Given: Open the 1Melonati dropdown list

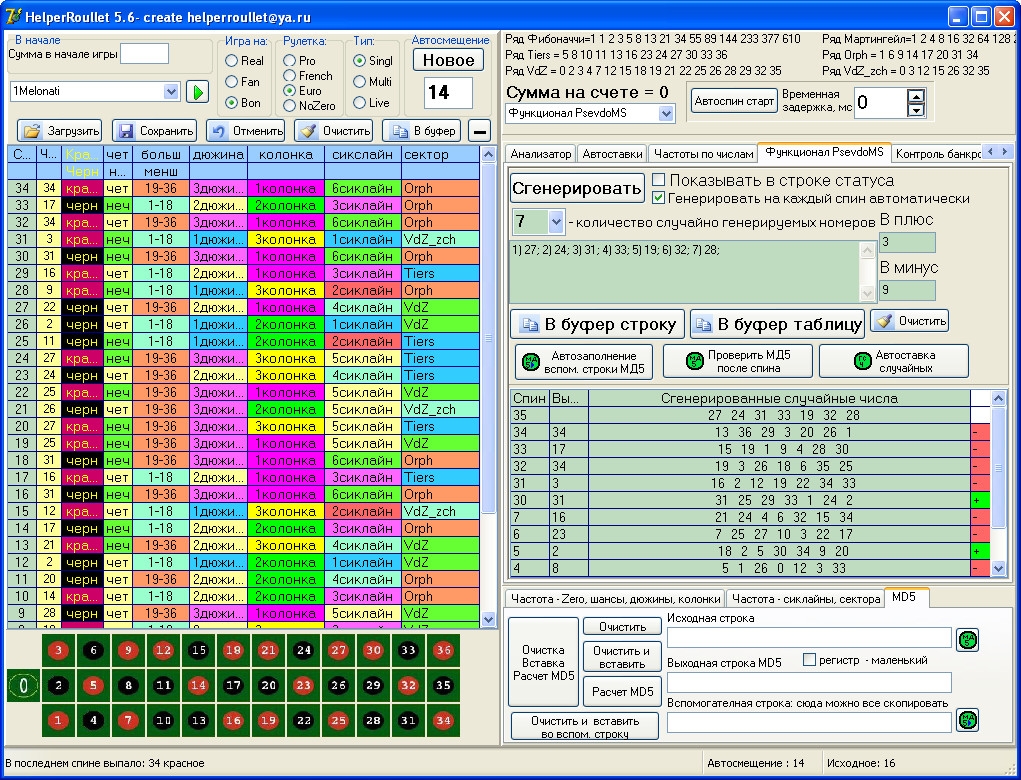Looking at the screenshot, I should coord(170,92).
